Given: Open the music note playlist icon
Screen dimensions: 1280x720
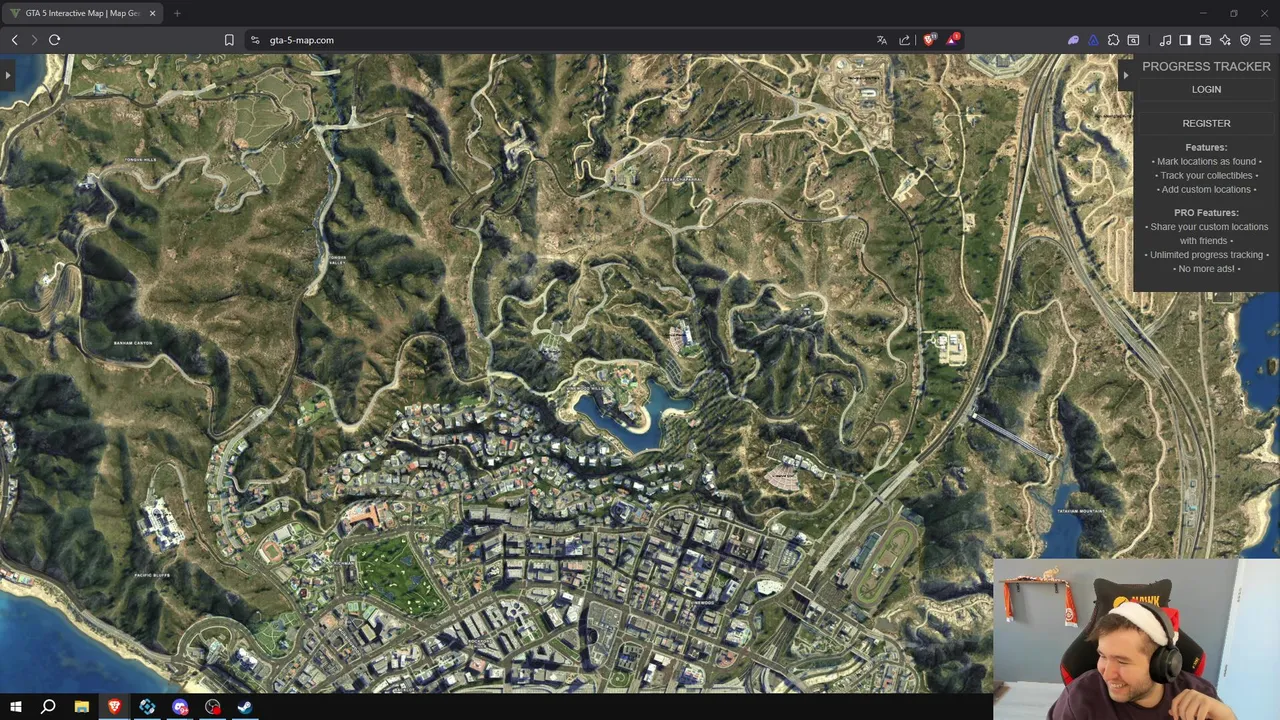Looking at the screenshot, I should click(1165, 40).
